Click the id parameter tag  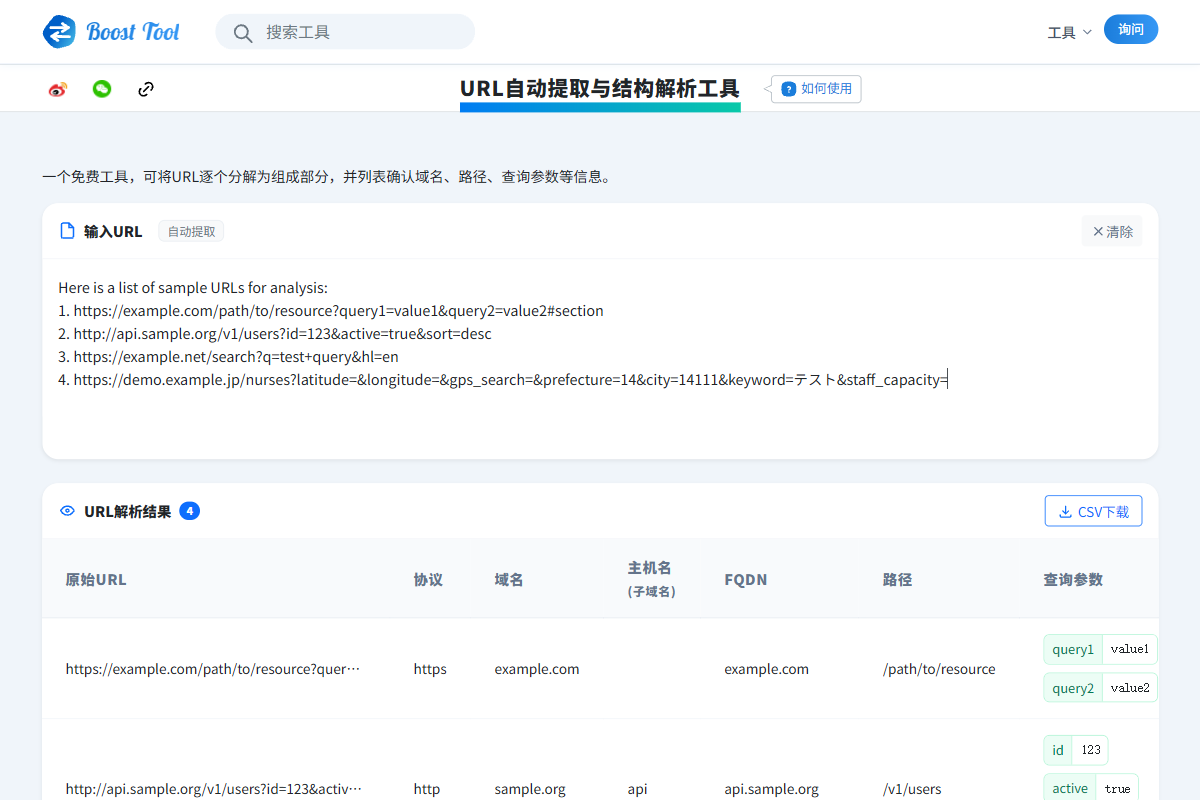[1058, 750]
